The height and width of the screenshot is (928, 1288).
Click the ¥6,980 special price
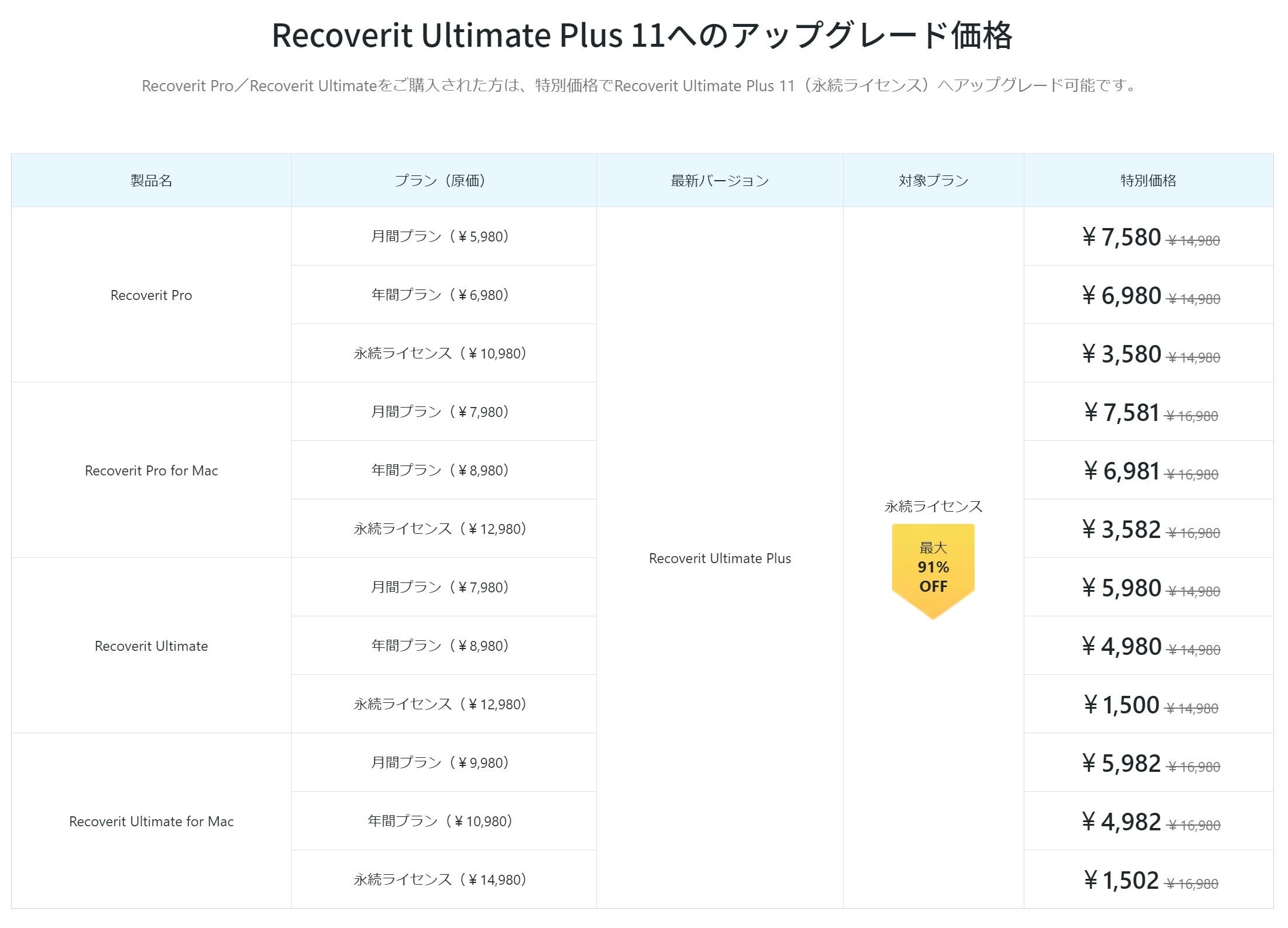(1121, 295)
